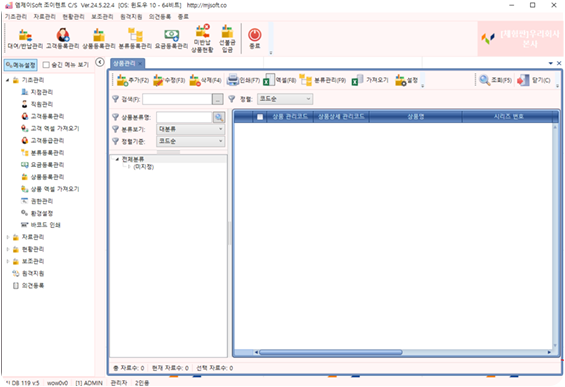Viewport: 565px width, 387px height.
Task: Open 대여/반납관리 toolbar icon
Action: point(25,35)
